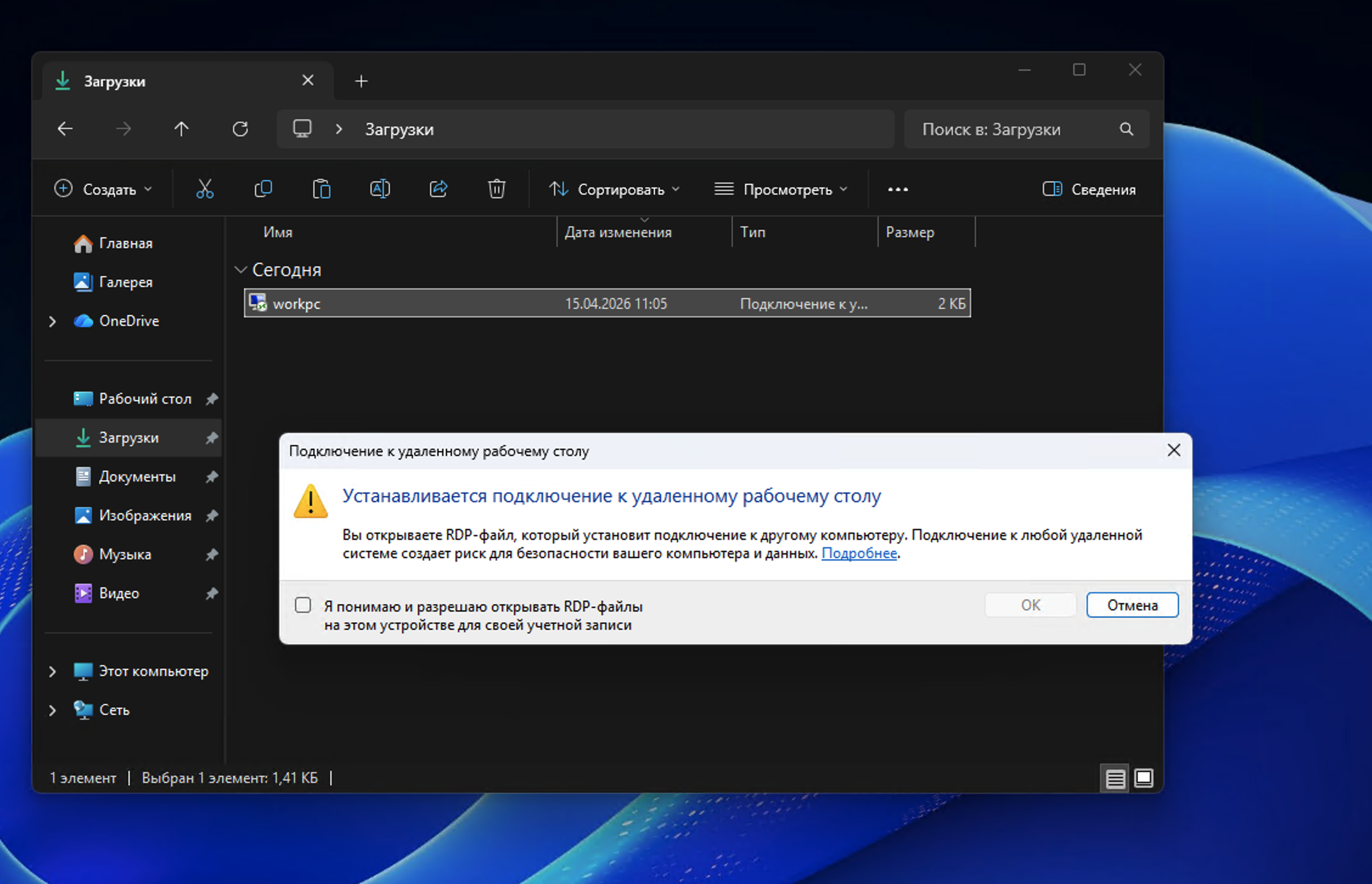Click the Share icon in toolbar
1372x884 pixels.
438,189
